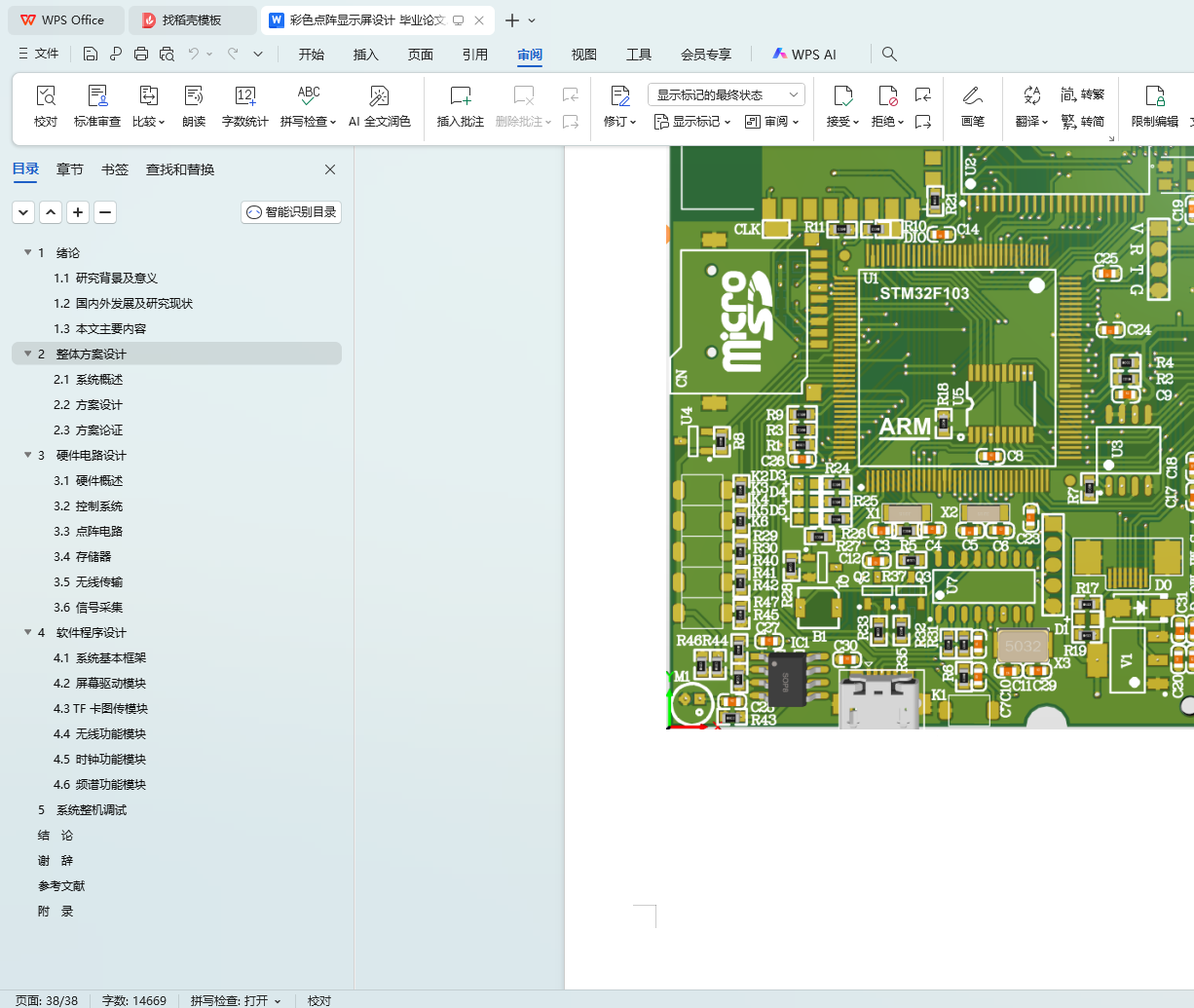Click the search magnifier icon

[889, 54]
